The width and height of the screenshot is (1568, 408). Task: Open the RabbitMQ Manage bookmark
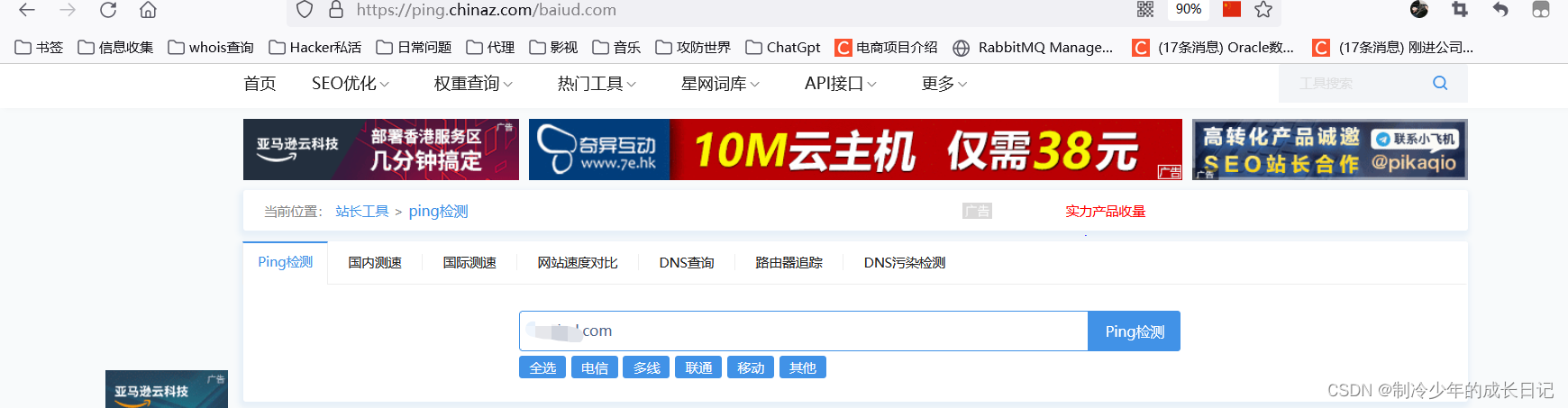click(1033, 48)
